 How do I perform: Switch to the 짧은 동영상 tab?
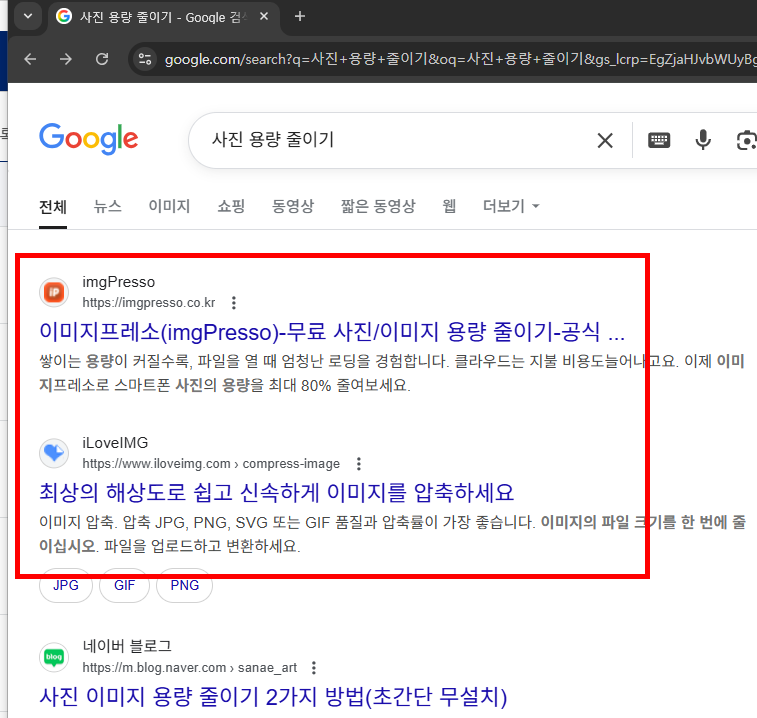(x=378, y=206)
